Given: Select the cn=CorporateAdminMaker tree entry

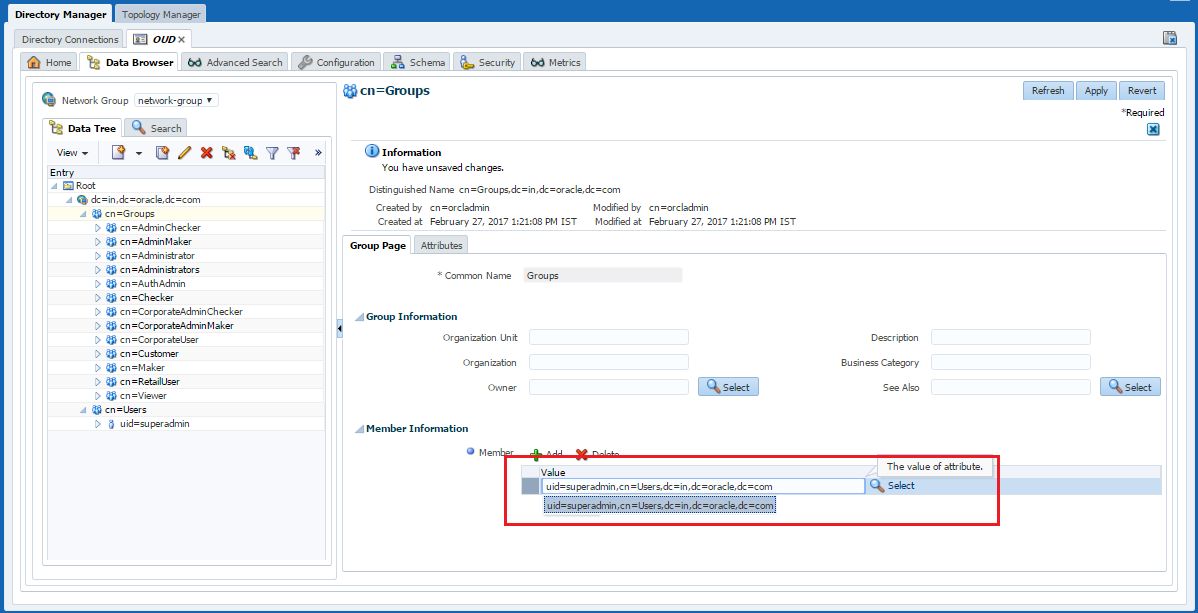Looking at the screenshot, I should coord(176,326).
